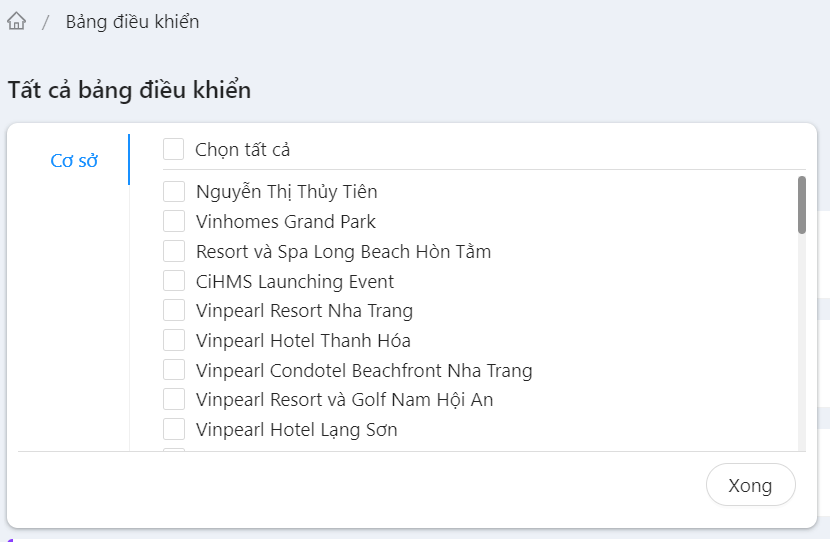830x542 pixels.
Task: Check the Chọn tất cả checkbox
Action: point(174,149)
